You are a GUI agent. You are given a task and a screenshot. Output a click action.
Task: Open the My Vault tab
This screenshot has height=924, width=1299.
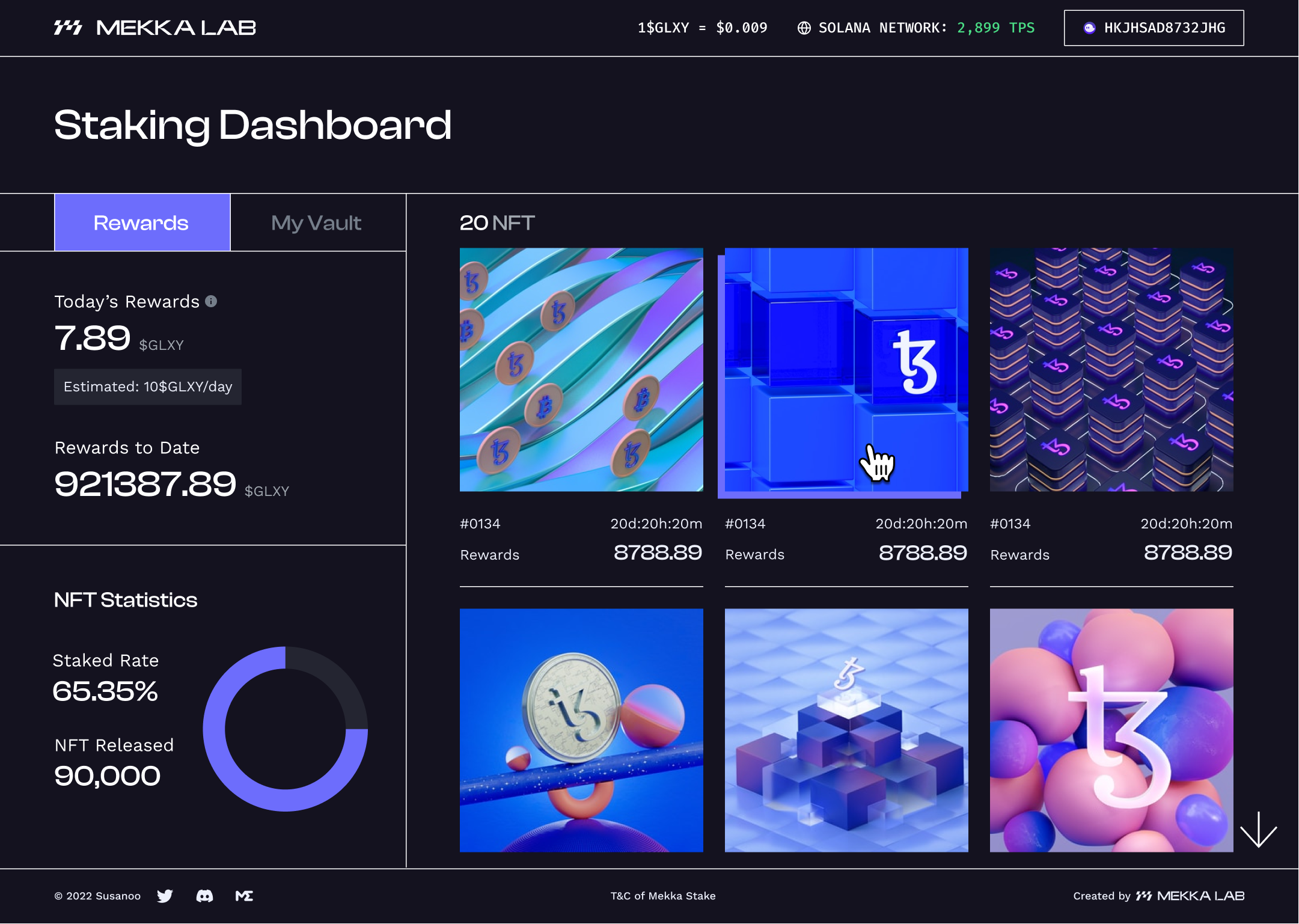317,222
